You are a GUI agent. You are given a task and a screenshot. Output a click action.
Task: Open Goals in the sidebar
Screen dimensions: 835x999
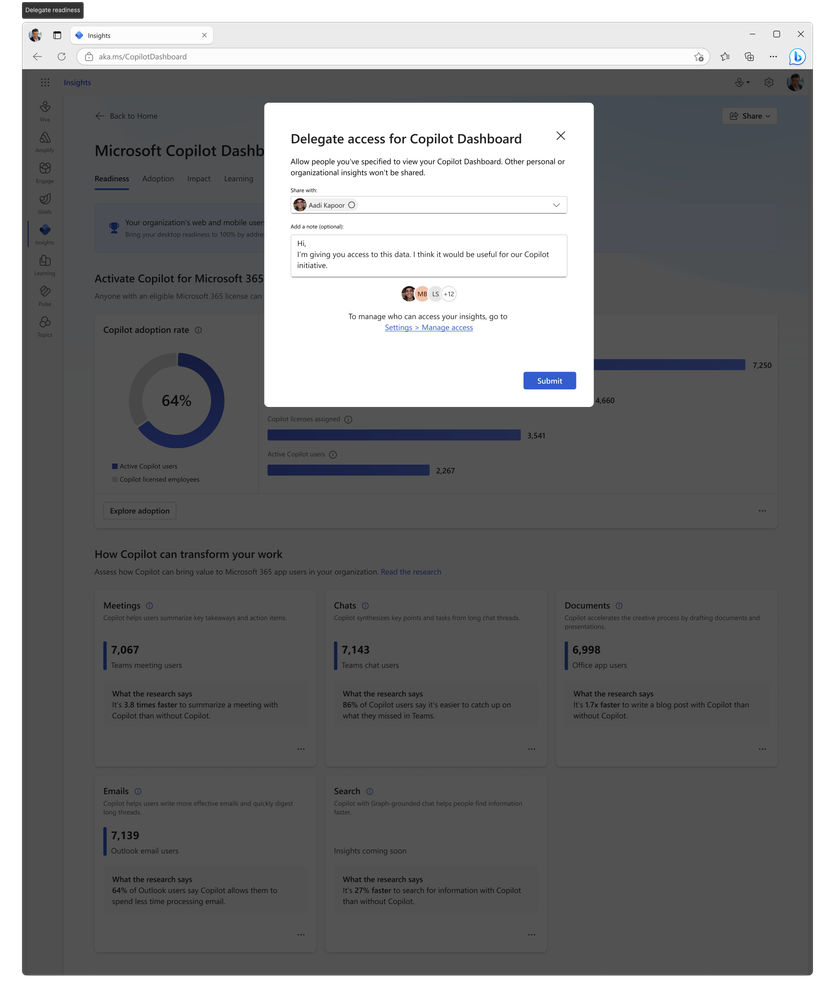(45, 202)
